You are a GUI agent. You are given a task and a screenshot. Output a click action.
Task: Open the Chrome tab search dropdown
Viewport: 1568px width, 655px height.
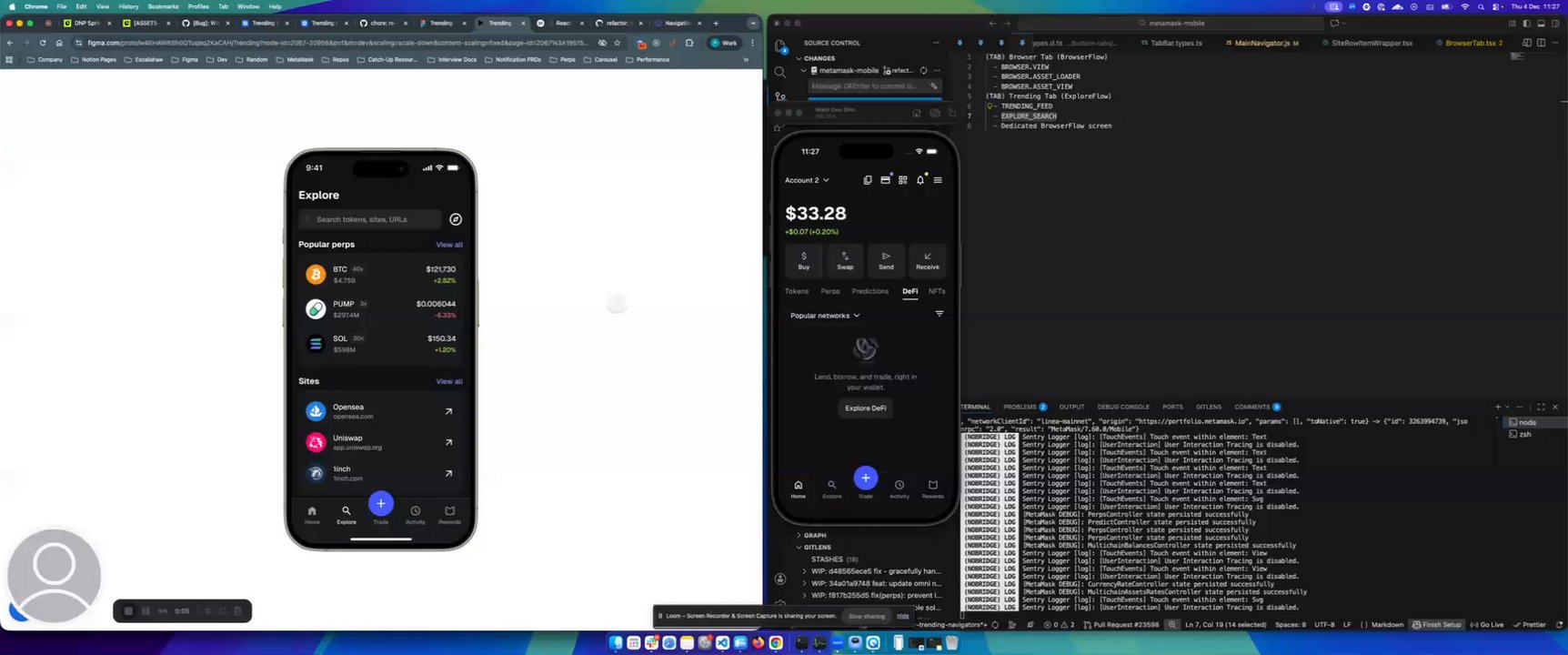753,23
